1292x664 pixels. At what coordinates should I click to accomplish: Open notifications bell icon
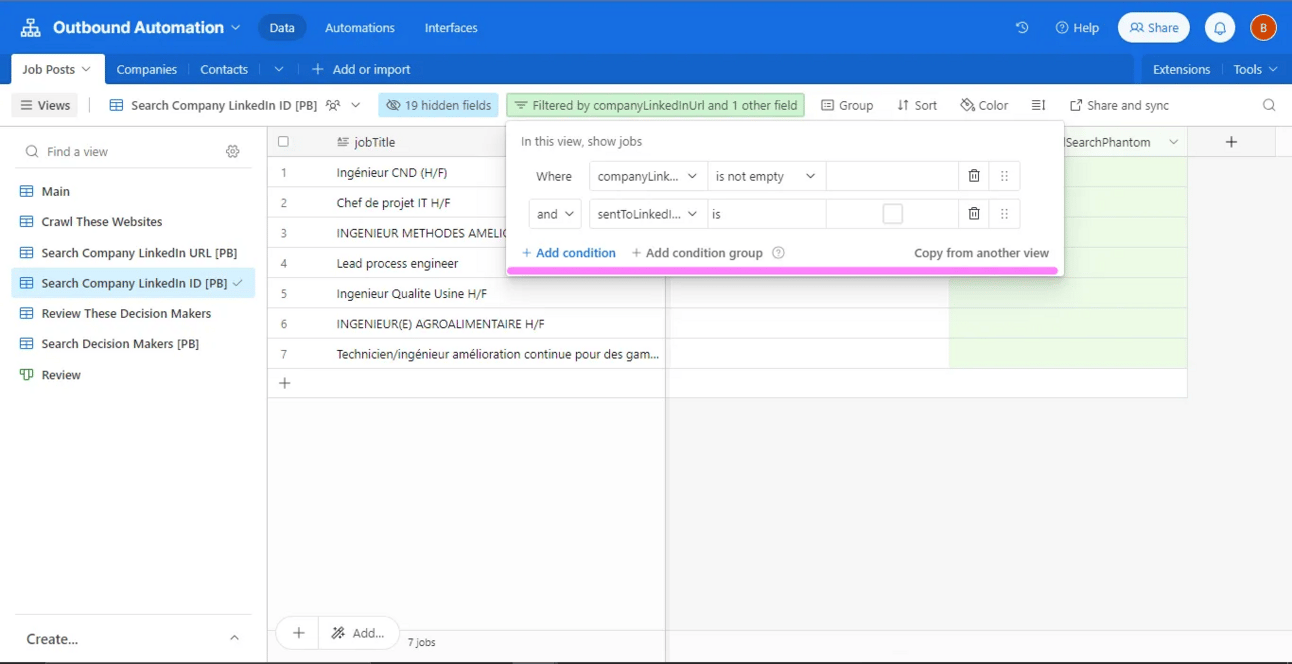click(1220, 28)
